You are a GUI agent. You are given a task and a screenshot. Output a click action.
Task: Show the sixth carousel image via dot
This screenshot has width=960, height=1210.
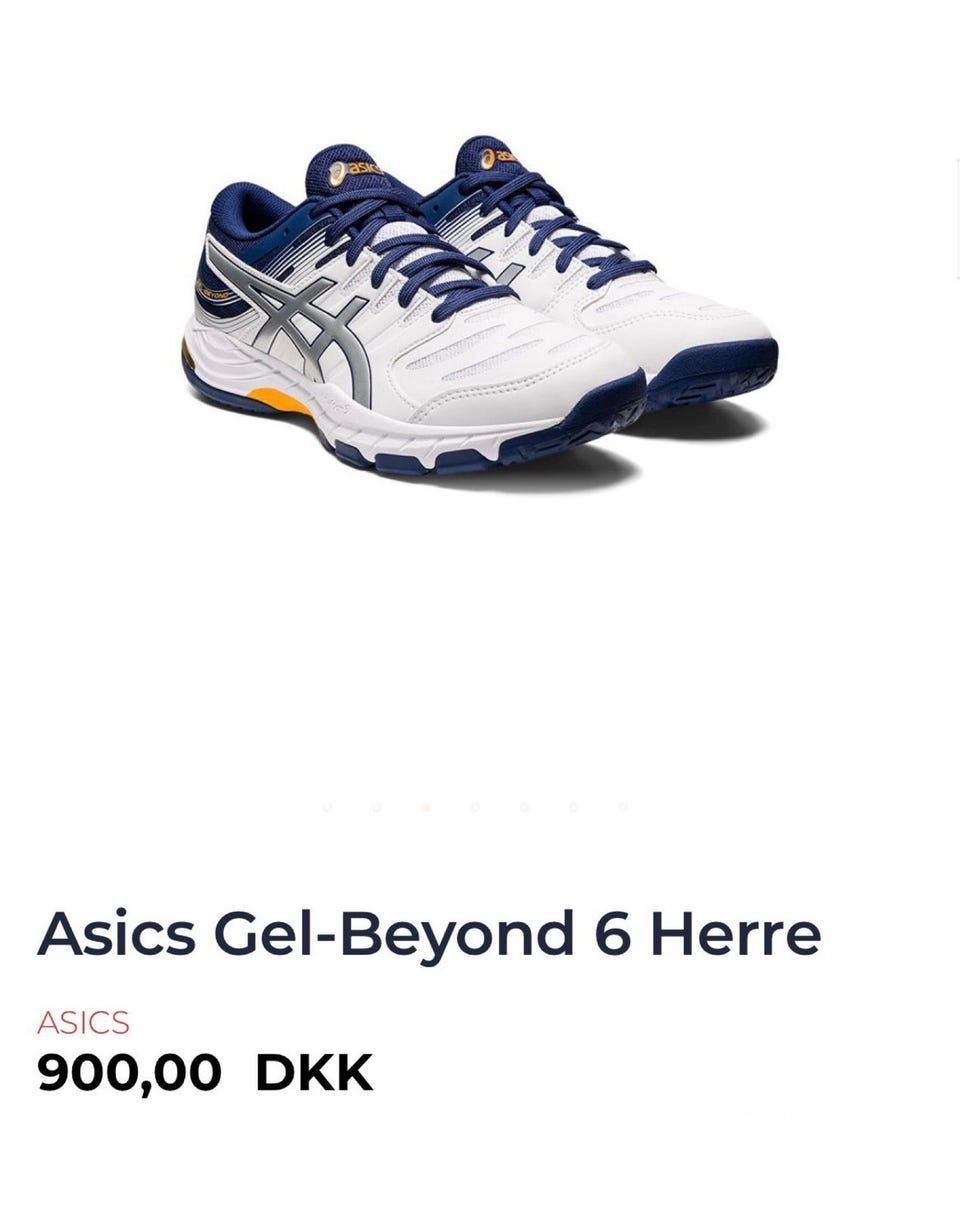573,807
